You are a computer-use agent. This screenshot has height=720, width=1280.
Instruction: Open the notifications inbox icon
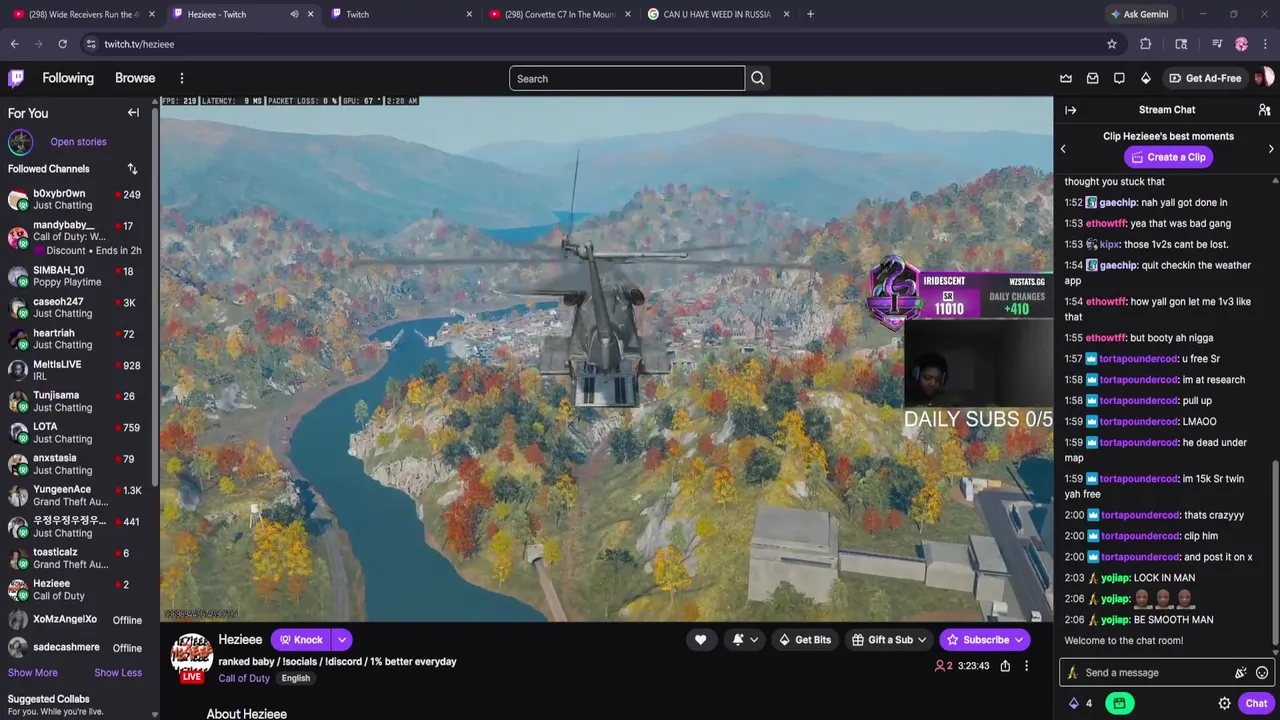[1093, 78]
